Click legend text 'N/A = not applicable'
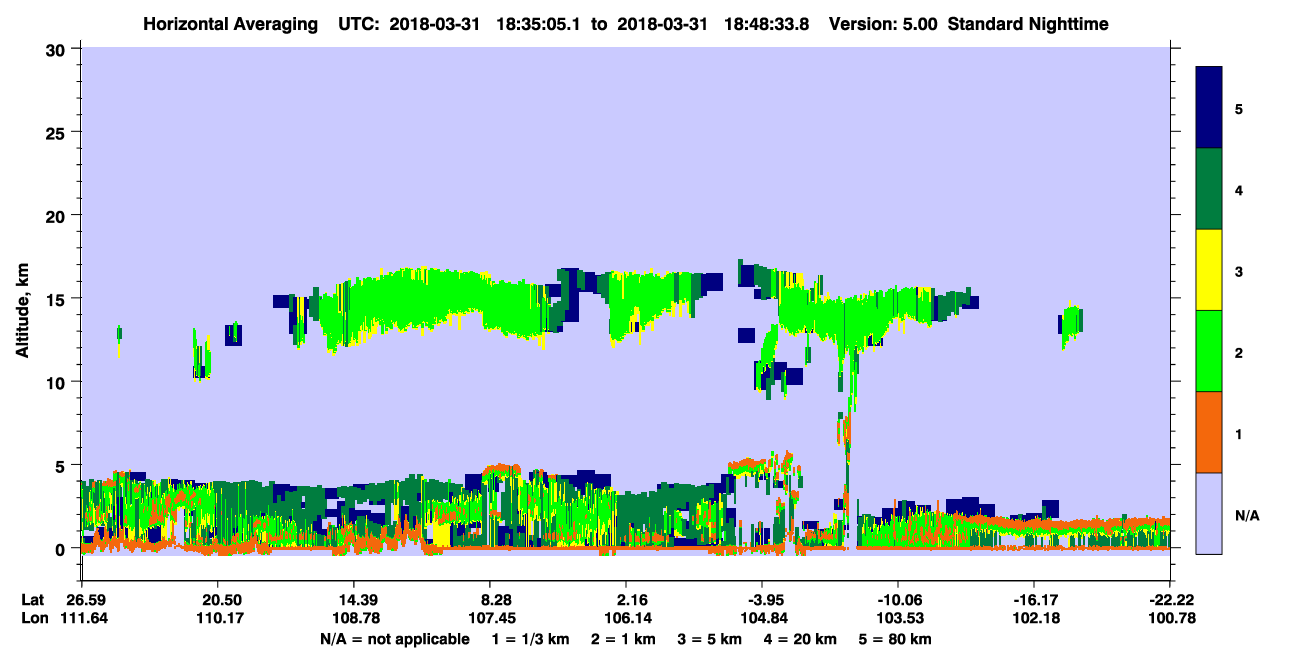The height and width of the screenshot is (667, 1300). [394, 639]
